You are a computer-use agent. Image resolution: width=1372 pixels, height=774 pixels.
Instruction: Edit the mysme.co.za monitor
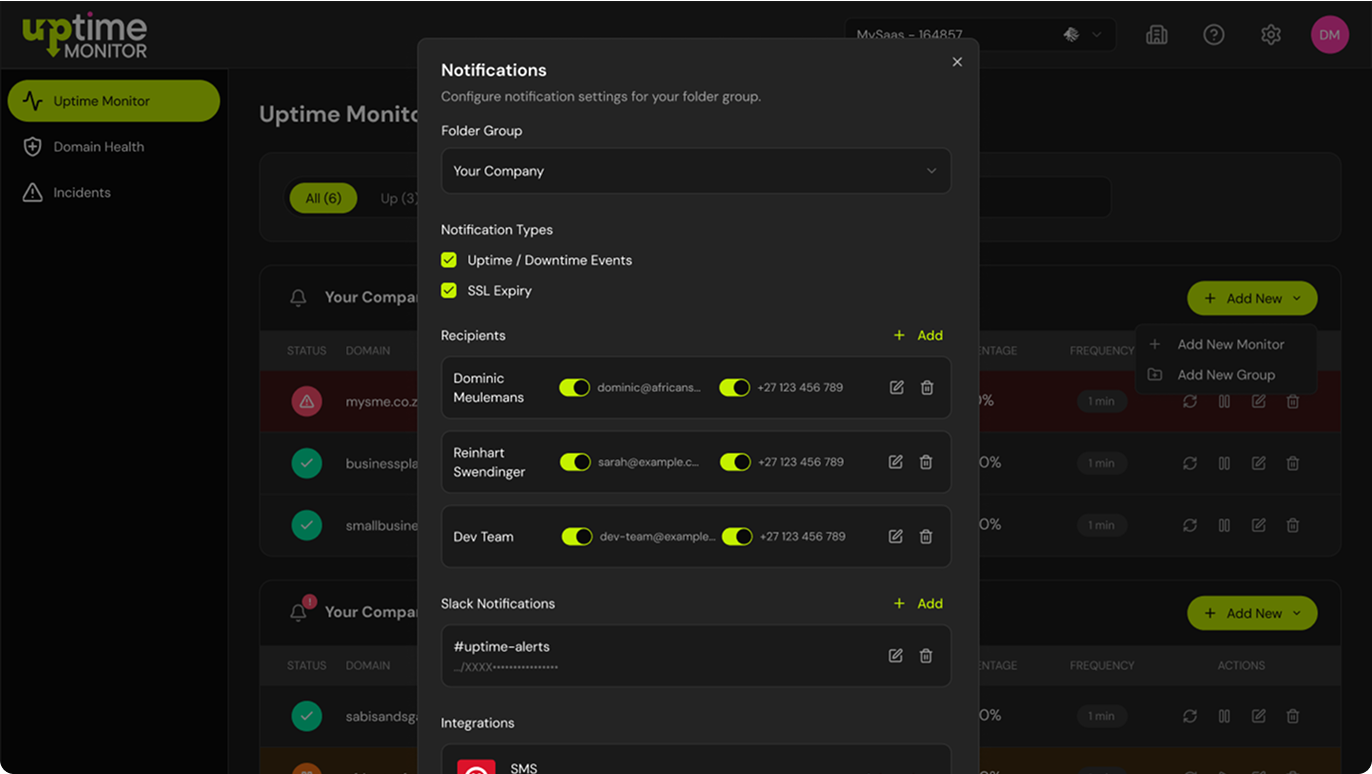(x=1259, y=401)
